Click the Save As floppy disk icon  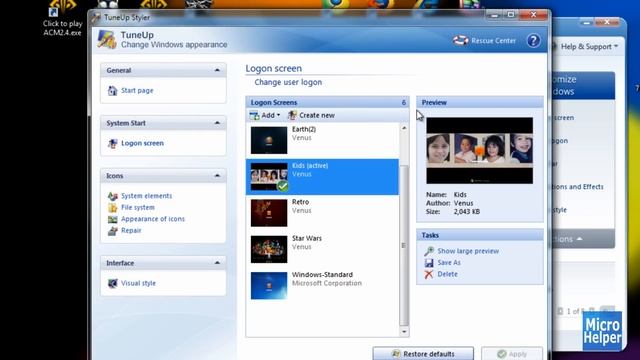[x=429, y=263]
